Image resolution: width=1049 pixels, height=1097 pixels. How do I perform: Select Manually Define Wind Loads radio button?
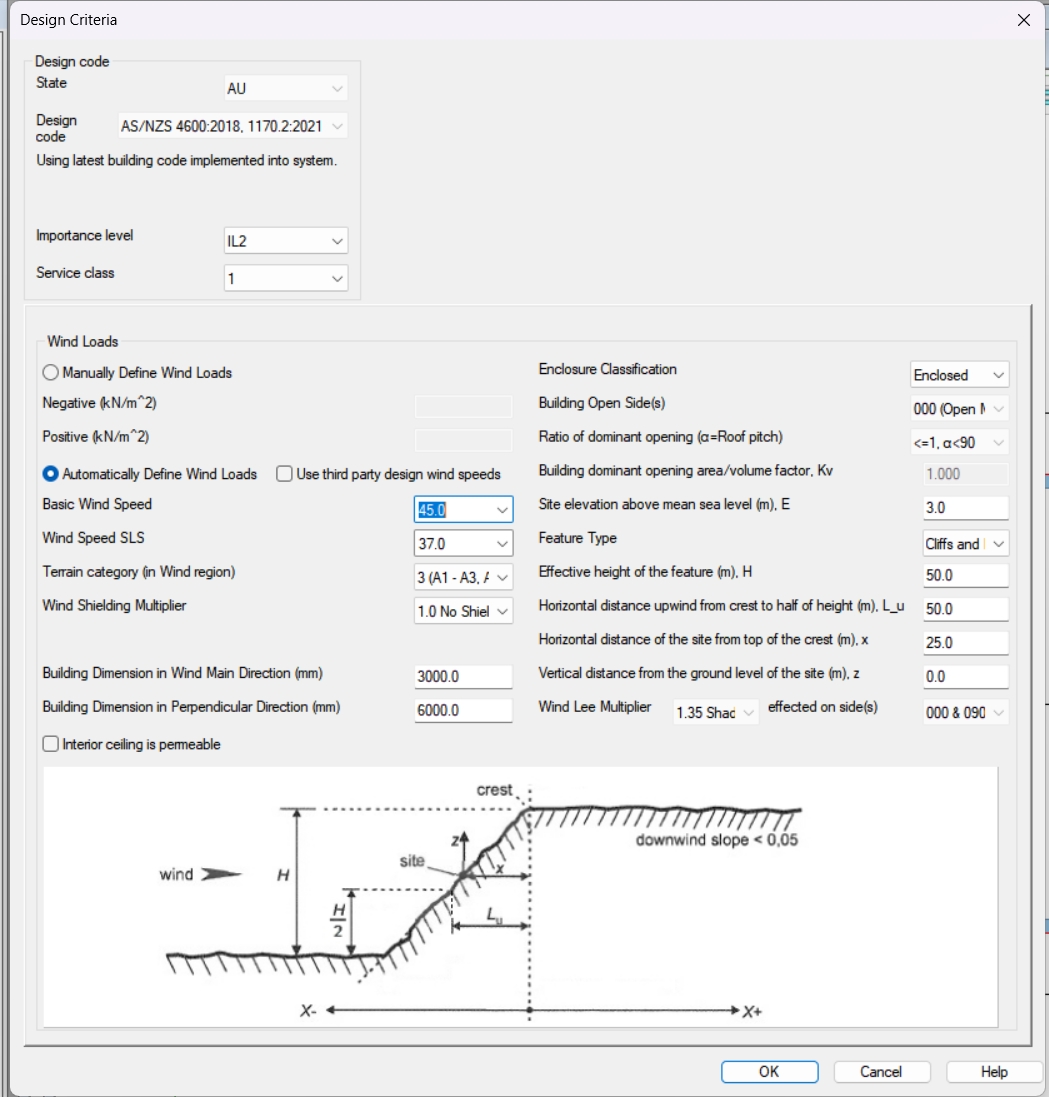click(x=51, y=373)
